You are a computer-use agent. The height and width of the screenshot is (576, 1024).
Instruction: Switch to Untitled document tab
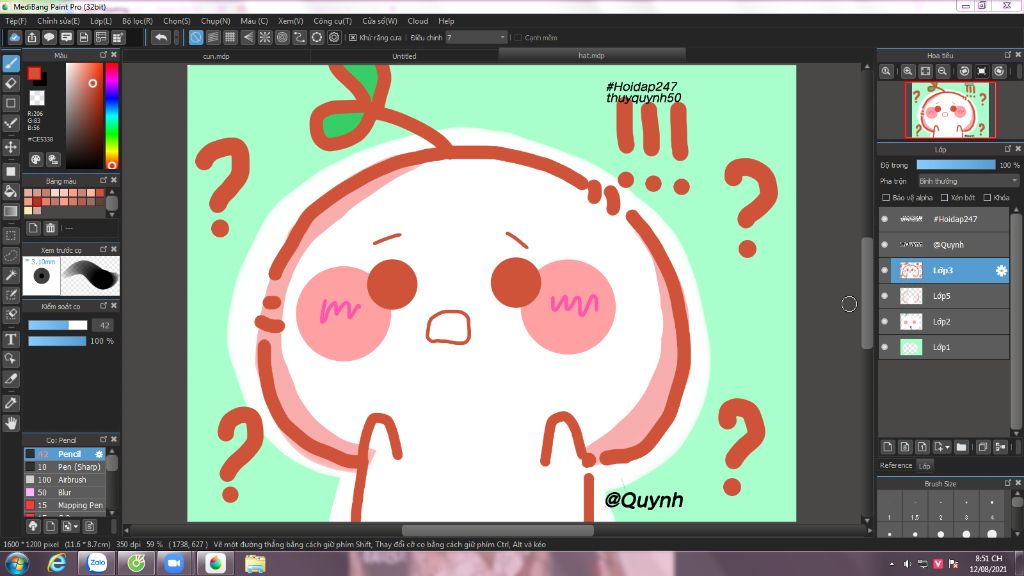pos(404,56)
